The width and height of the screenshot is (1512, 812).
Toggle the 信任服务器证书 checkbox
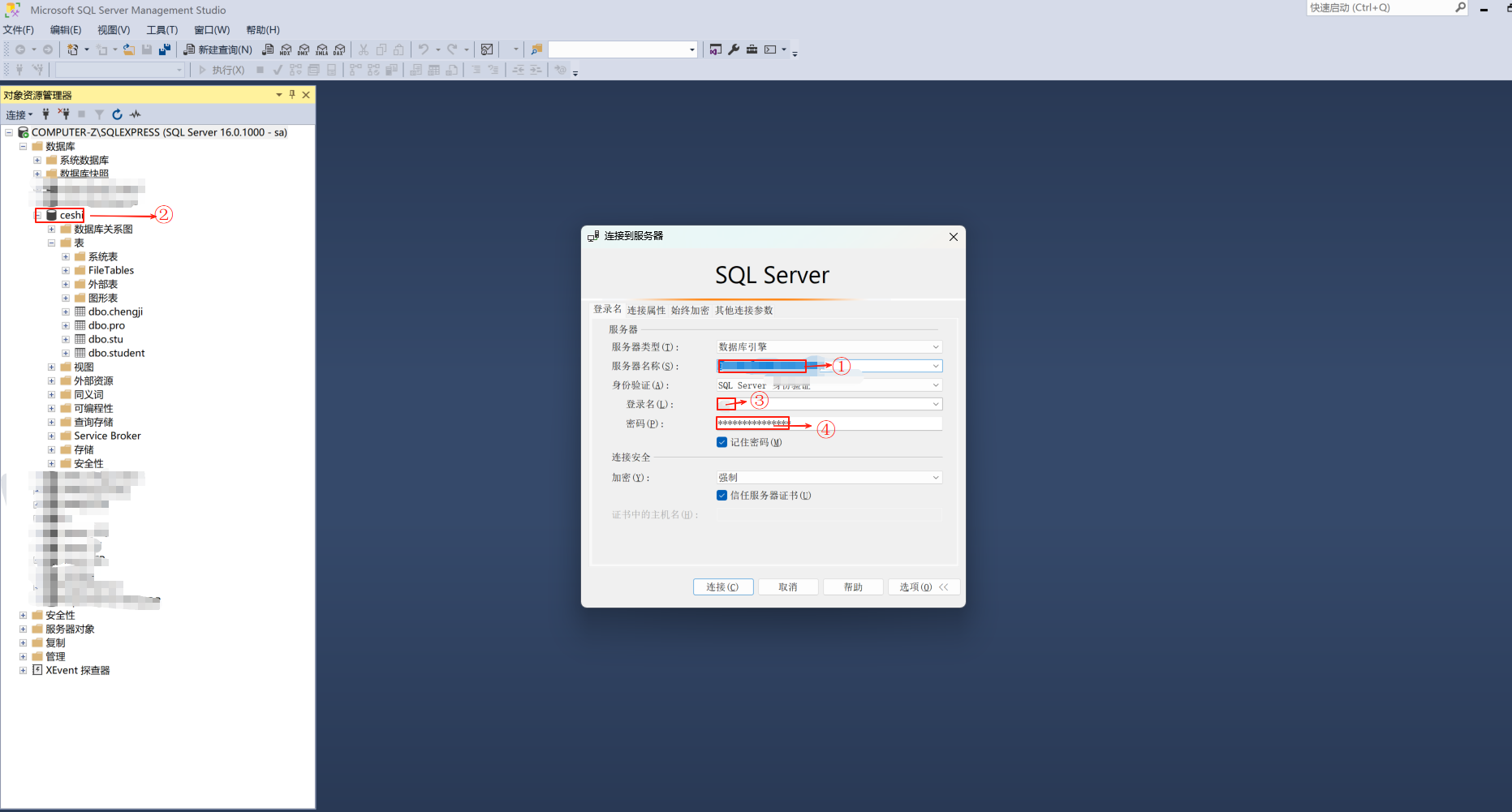pyautogui.click(x=722, y=496)
